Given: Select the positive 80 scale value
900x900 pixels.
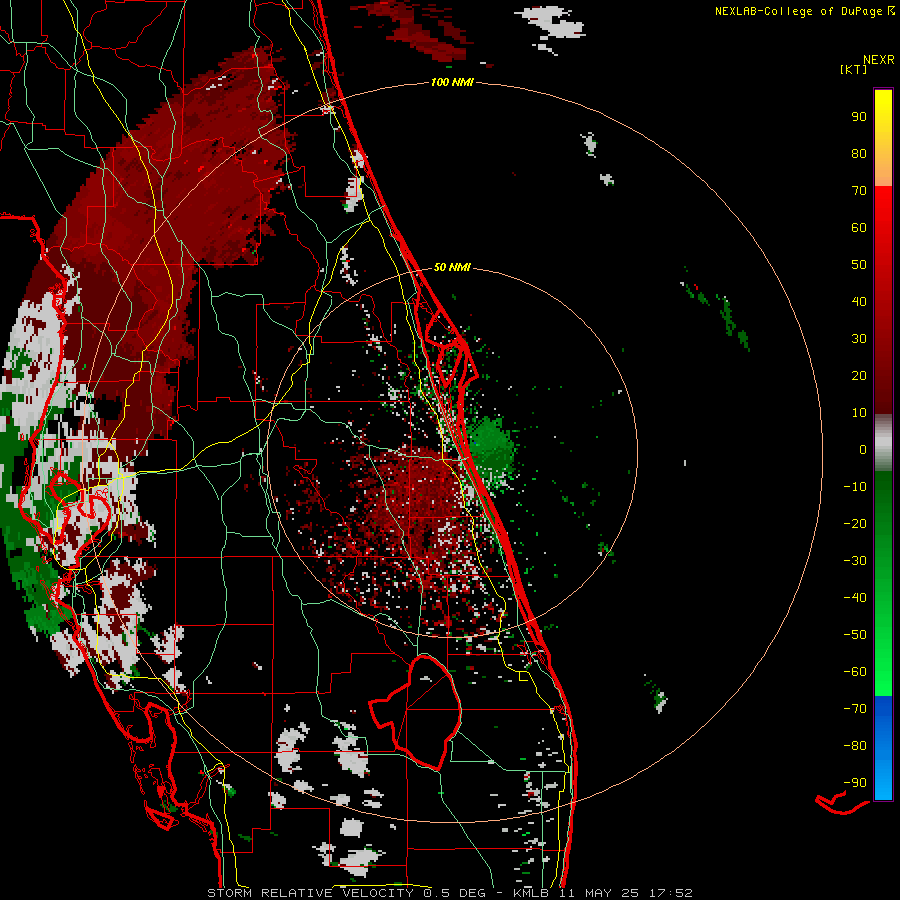Looking at the screenshot, I should 859,154.
